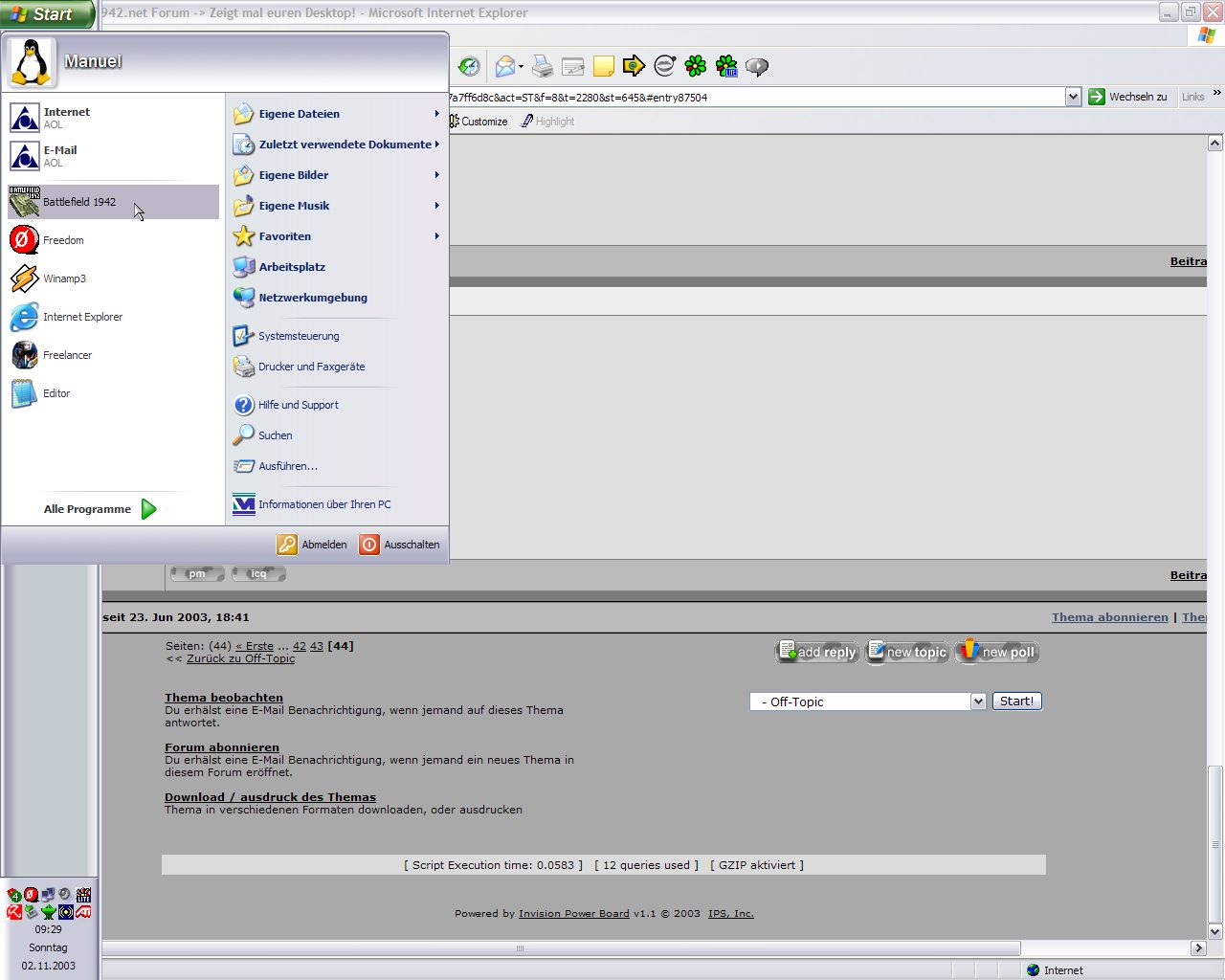Viewport: 1225px width, 980px height.
Task: Click the add reply button
Action: pos(817,652)
